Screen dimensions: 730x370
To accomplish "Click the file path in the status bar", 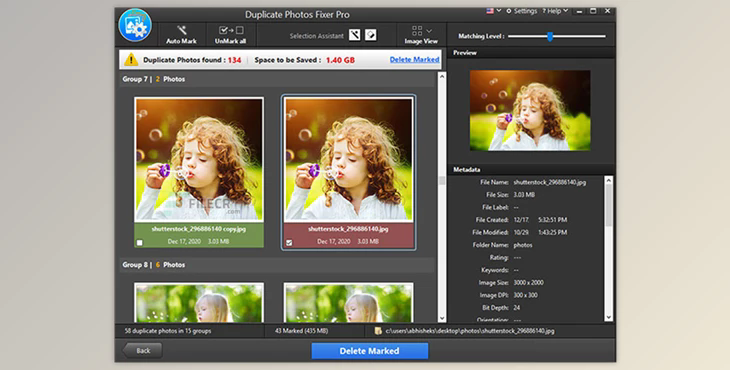I will pos(470,331).
